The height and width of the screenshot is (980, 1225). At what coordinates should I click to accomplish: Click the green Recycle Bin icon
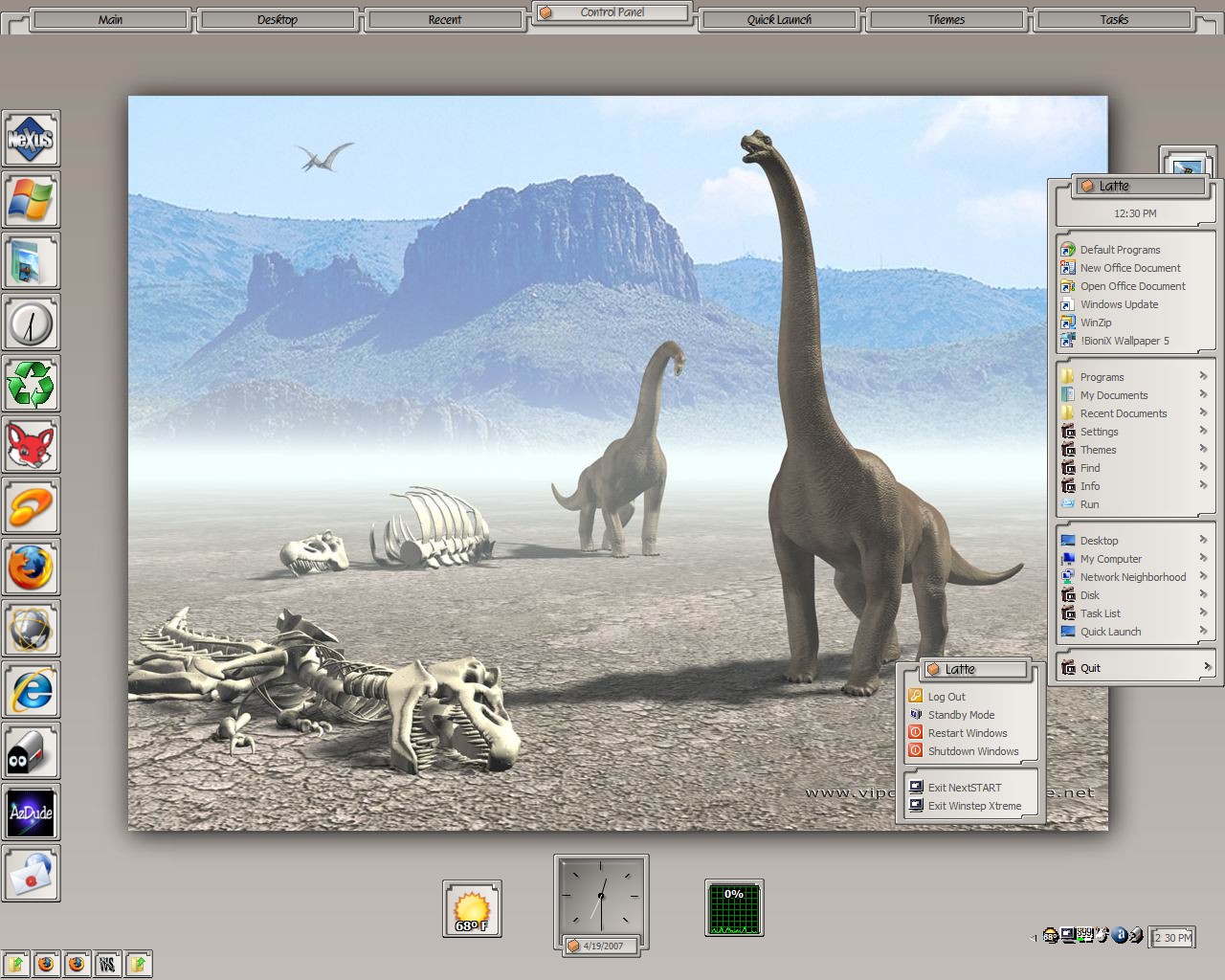click(x=31, y=385)
